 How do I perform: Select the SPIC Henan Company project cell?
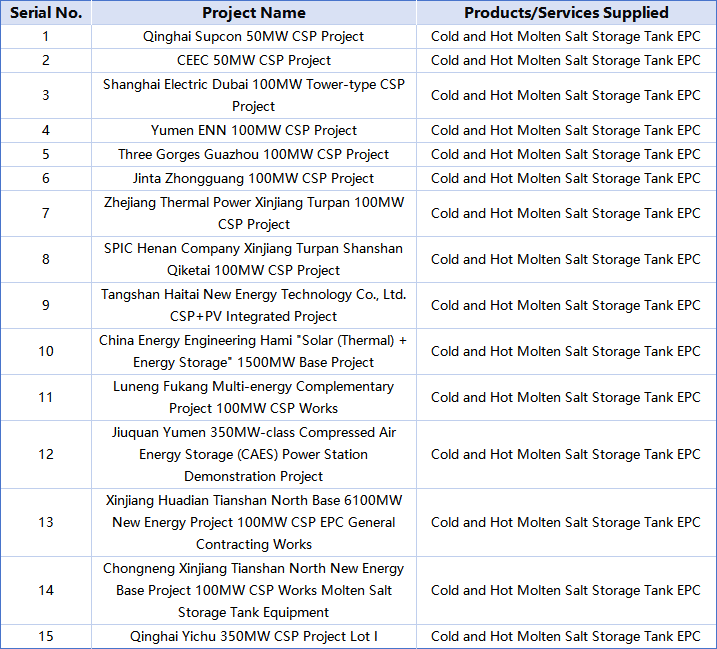[254, 259]
